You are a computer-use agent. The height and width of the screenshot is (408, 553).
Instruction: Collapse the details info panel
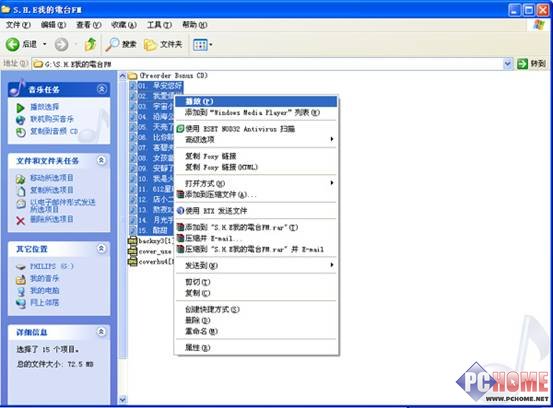coord(101,332)
